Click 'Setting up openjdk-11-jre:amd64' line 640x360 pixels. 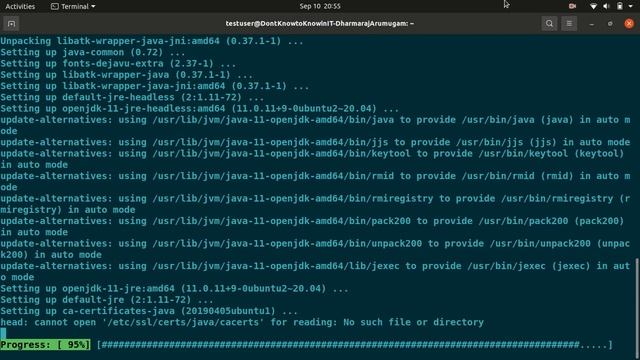(x=174, y=289)
